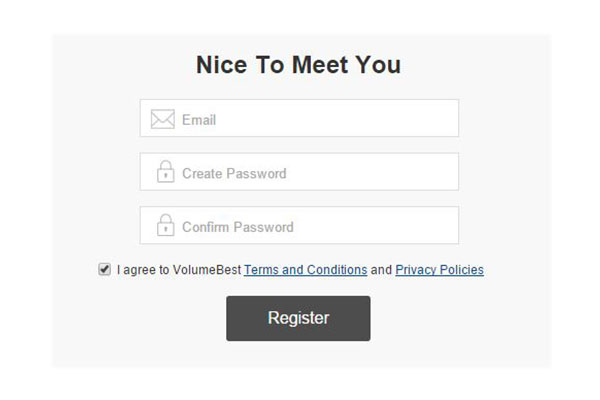Click the word 'Policies' in the privacy link

point(461,270)
